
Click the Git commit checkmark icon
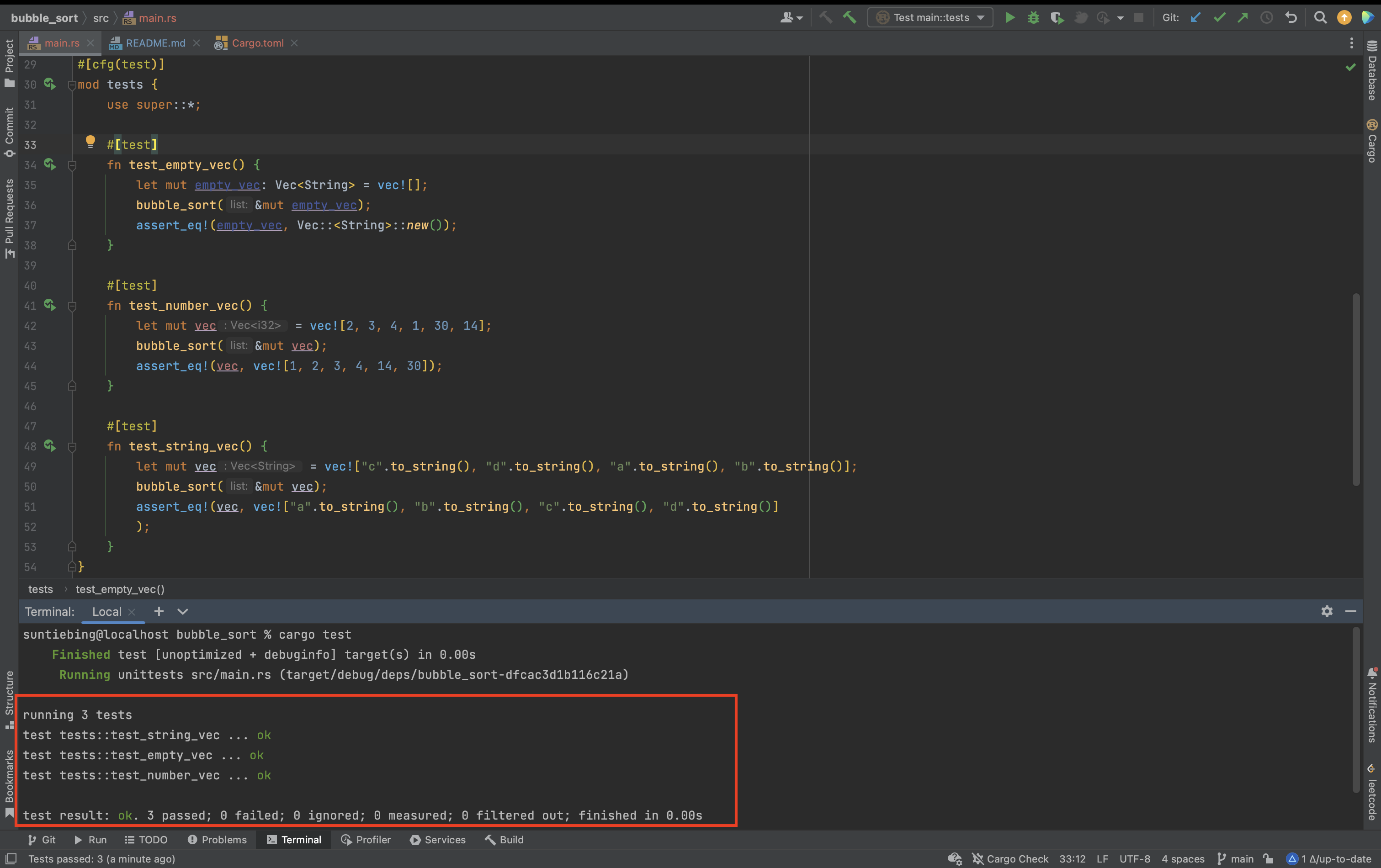click(x=1219, y=18)
